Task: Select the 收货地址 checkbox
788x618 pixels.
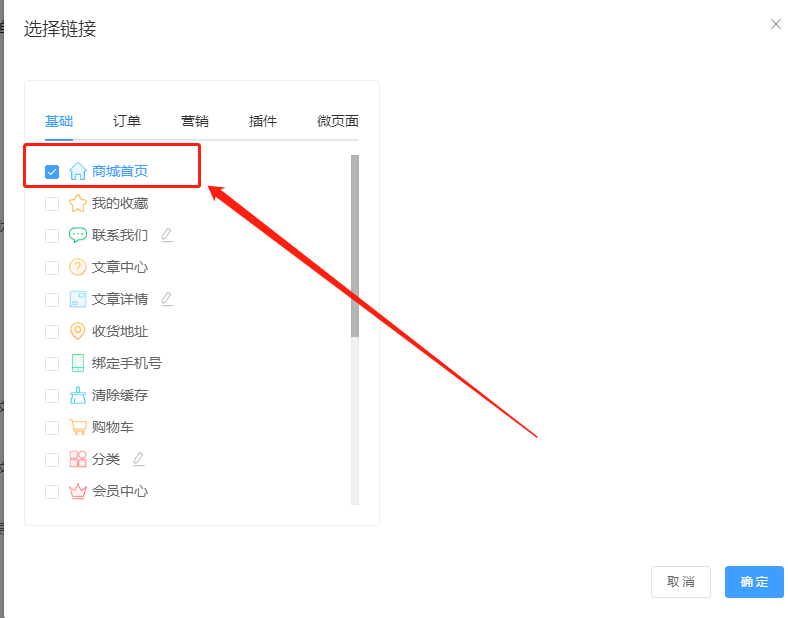Action: click(52, 332)
